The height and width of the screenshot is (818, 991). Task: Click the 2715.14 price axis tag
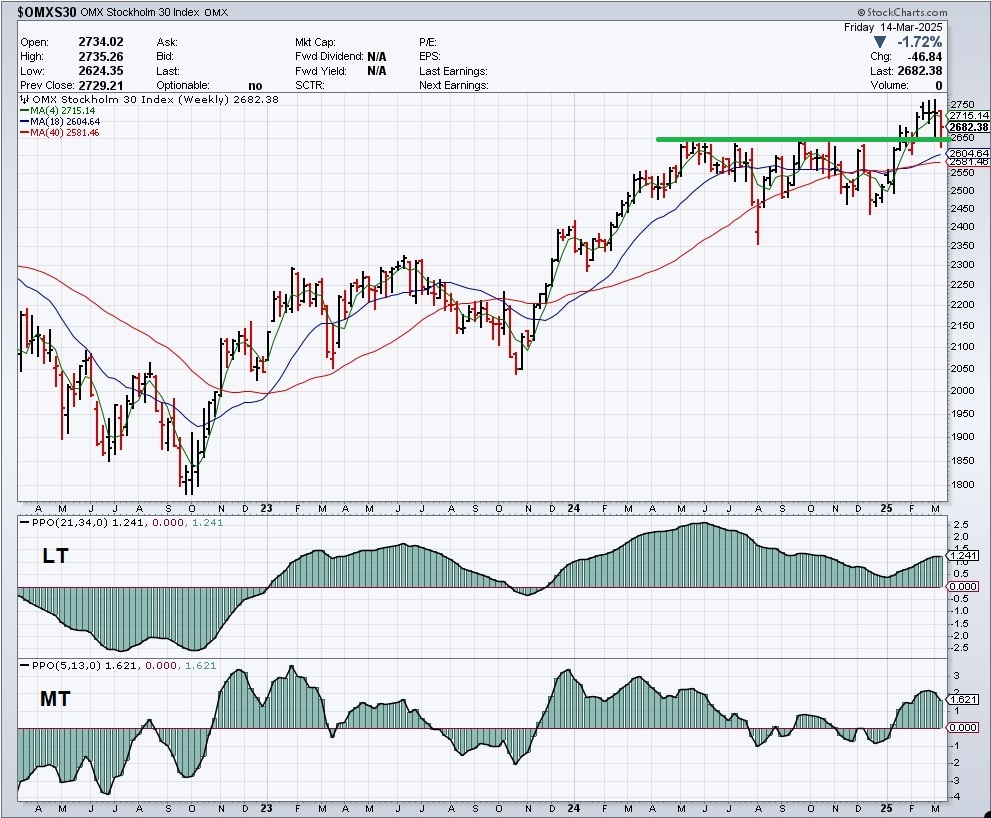(x=969, y=116)
